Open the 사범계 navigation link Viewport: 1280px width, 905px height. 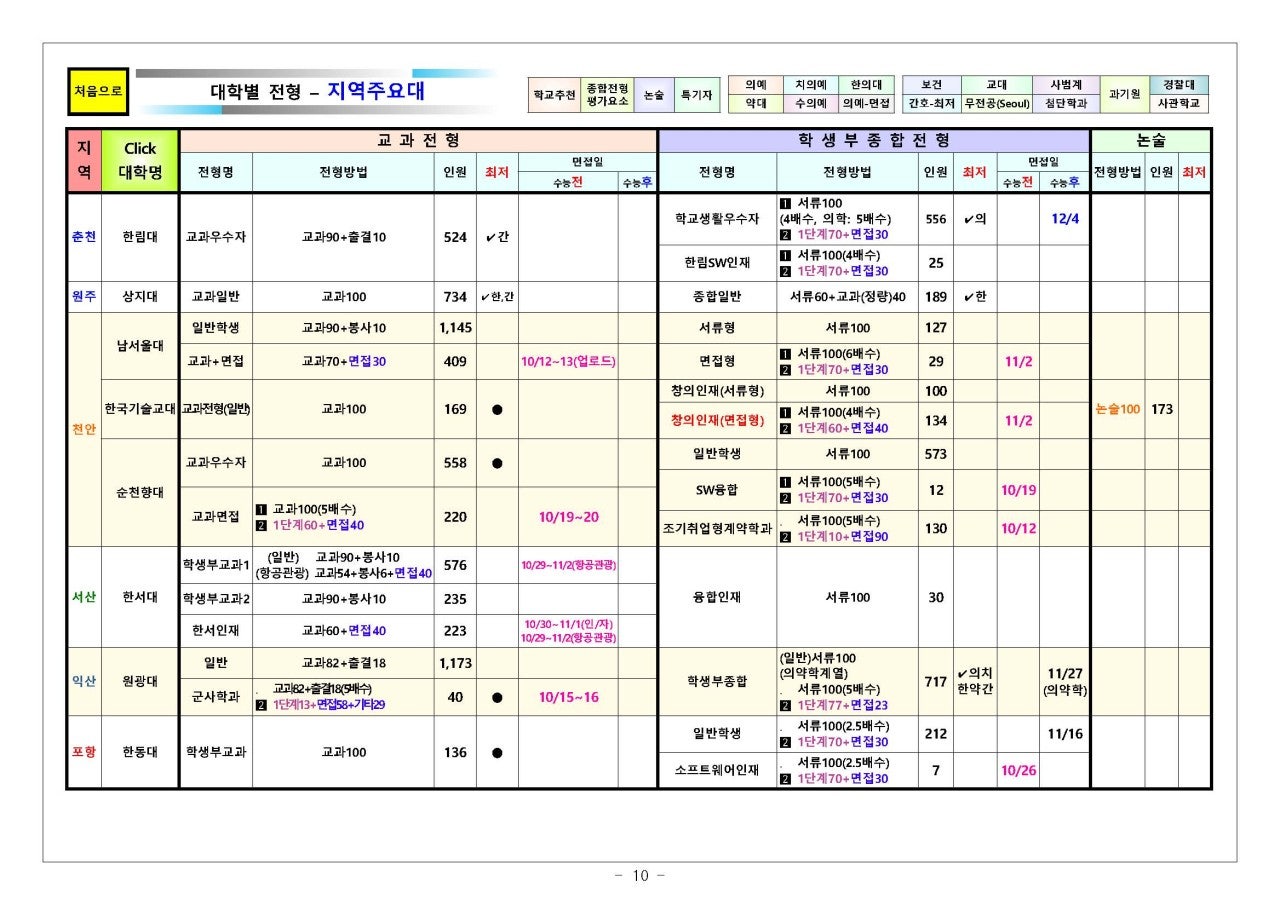coord(1066,86)
